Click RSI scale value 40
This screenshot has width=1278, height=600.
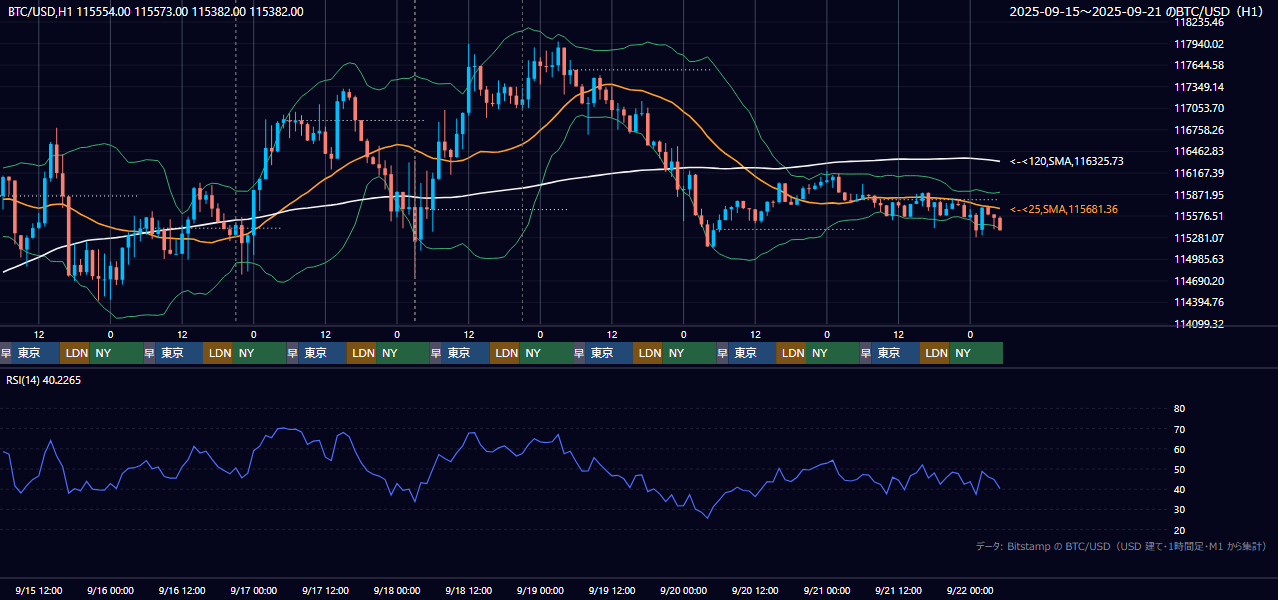tap(1179, 489)
